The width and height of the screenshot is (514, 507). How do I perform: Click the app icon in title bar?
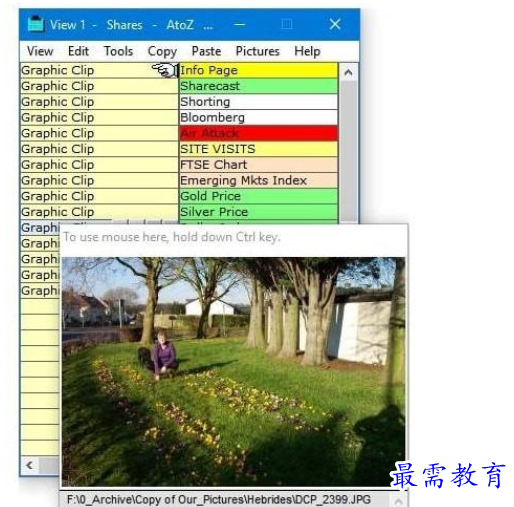36,24
